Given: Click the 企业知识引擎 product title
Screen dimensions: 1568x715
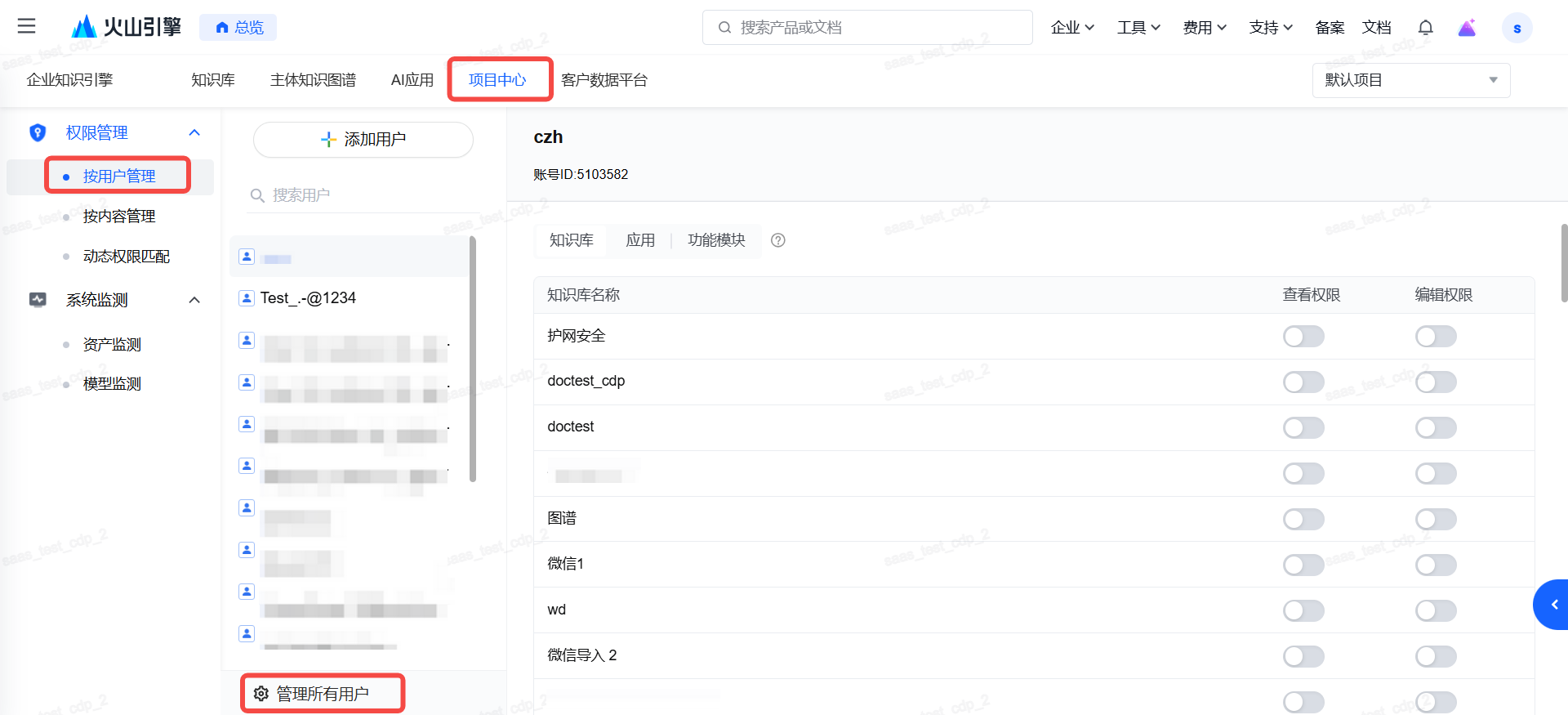Looking at the screenshot, I should tap(69, 80).
